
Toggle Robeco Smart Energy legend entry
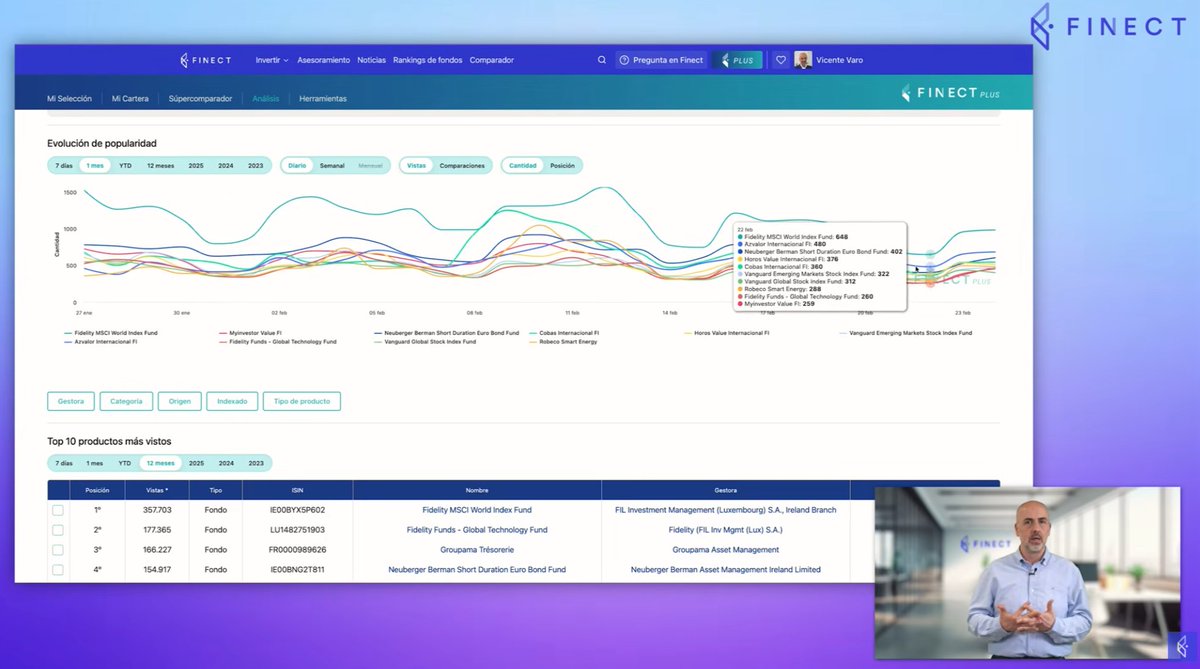[x=563, y=342]
